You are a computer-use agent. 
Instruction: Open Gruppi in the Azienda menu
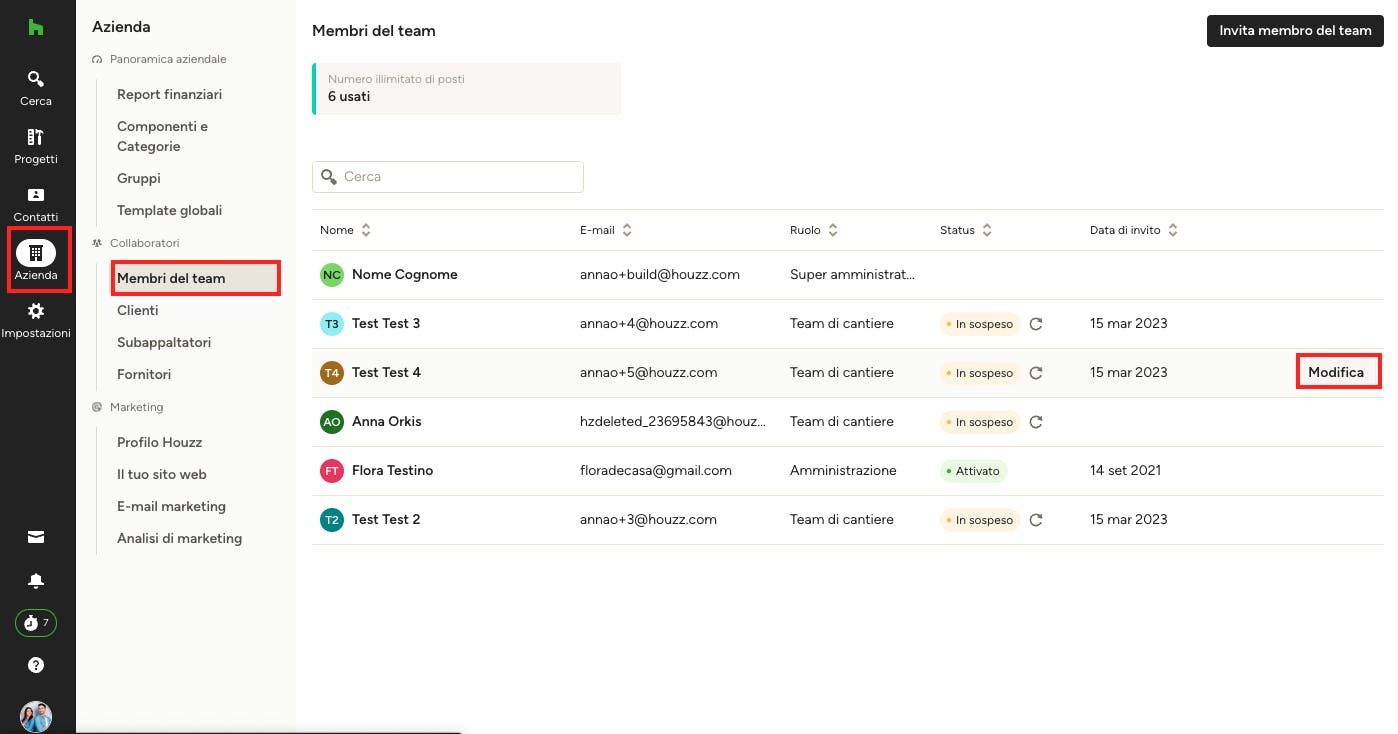coord(139,178)
